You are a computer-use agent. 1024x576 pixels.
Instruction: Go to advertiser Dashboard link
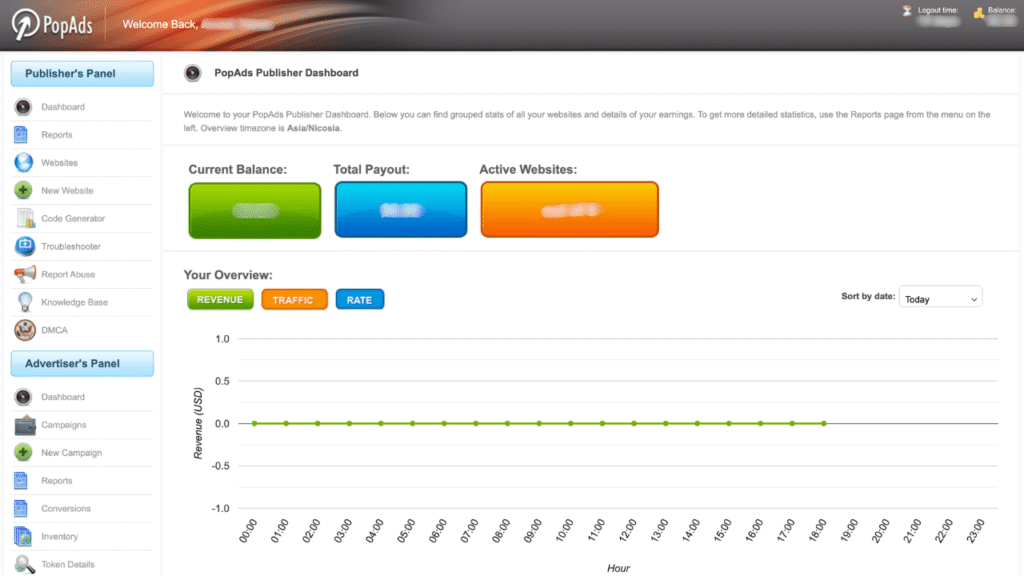63,397
